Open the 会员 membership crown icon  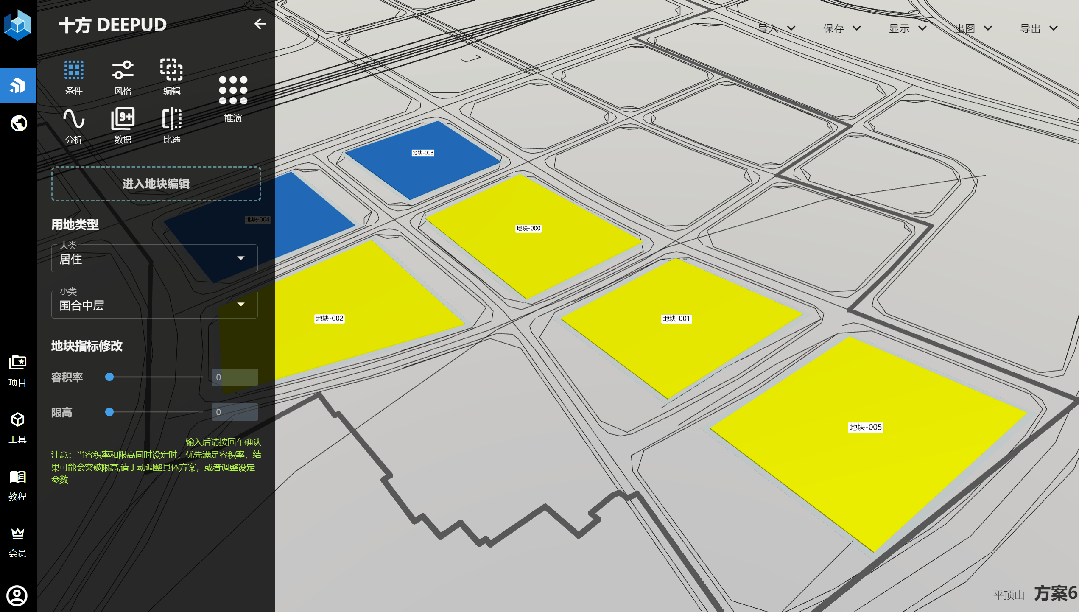pos(17,541)
